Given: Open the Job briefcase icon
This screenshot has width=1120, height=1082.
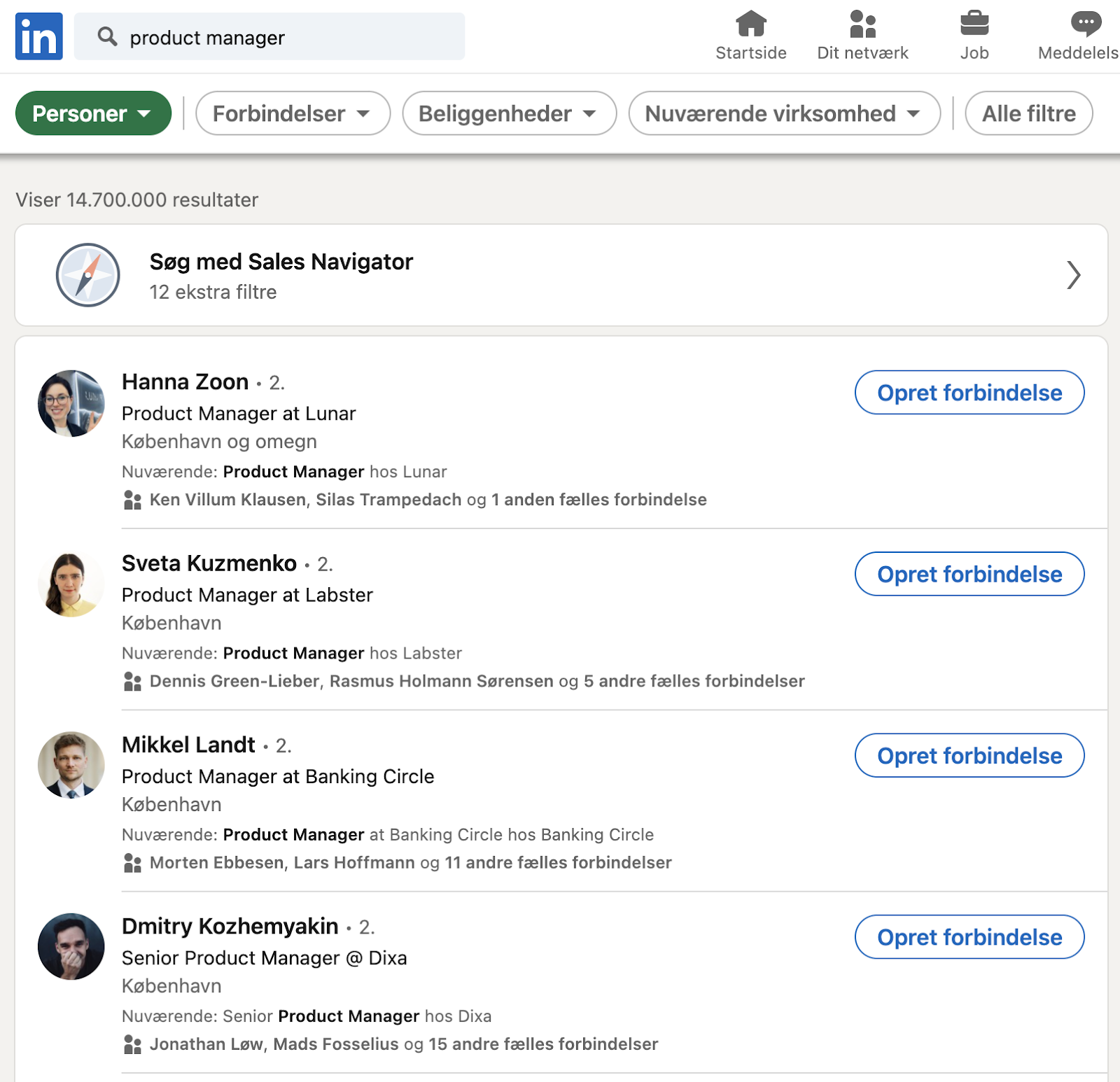Looking at the screenshot, I should pos(974,23).
